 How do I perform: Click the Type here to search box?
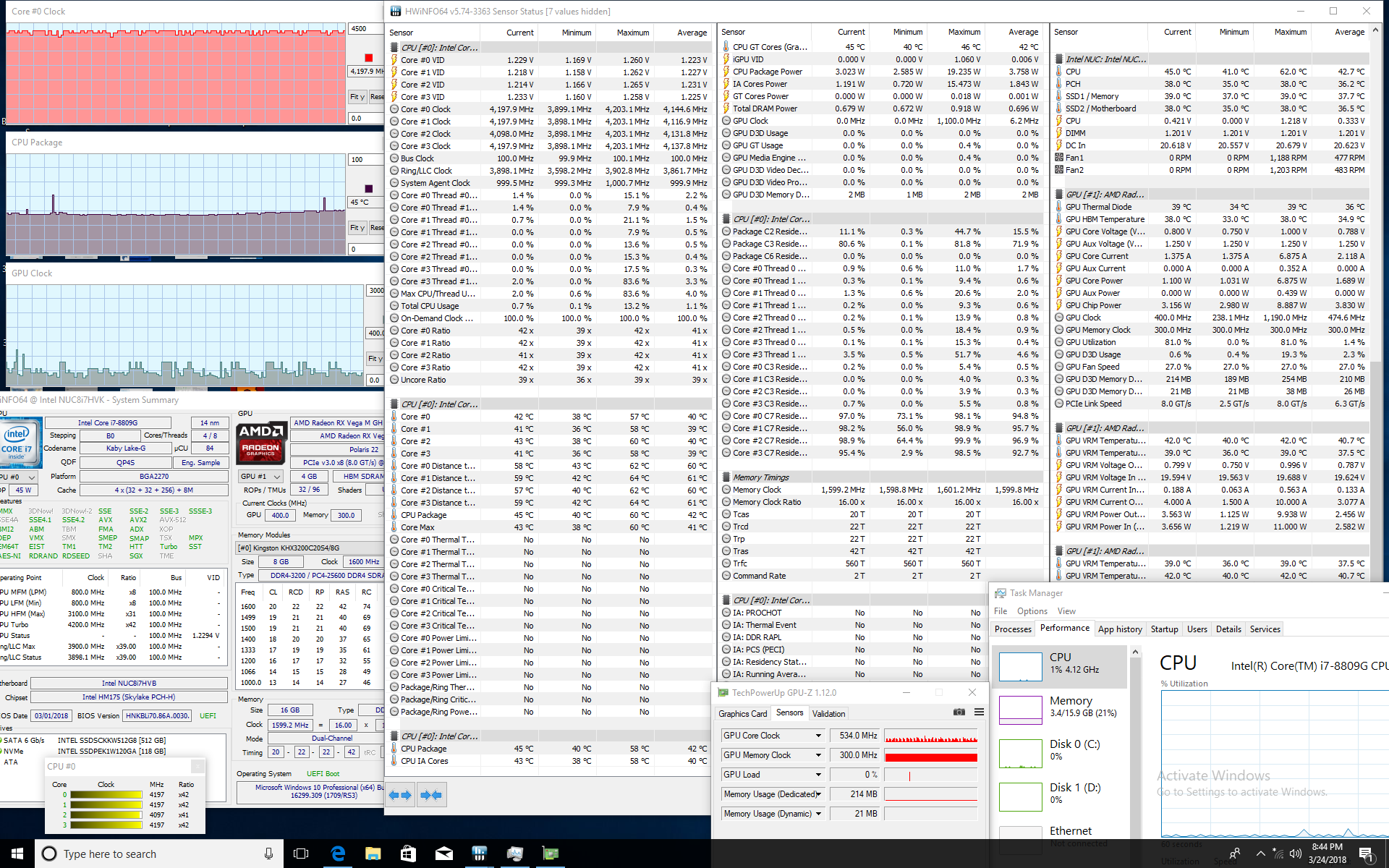(158, 854)
